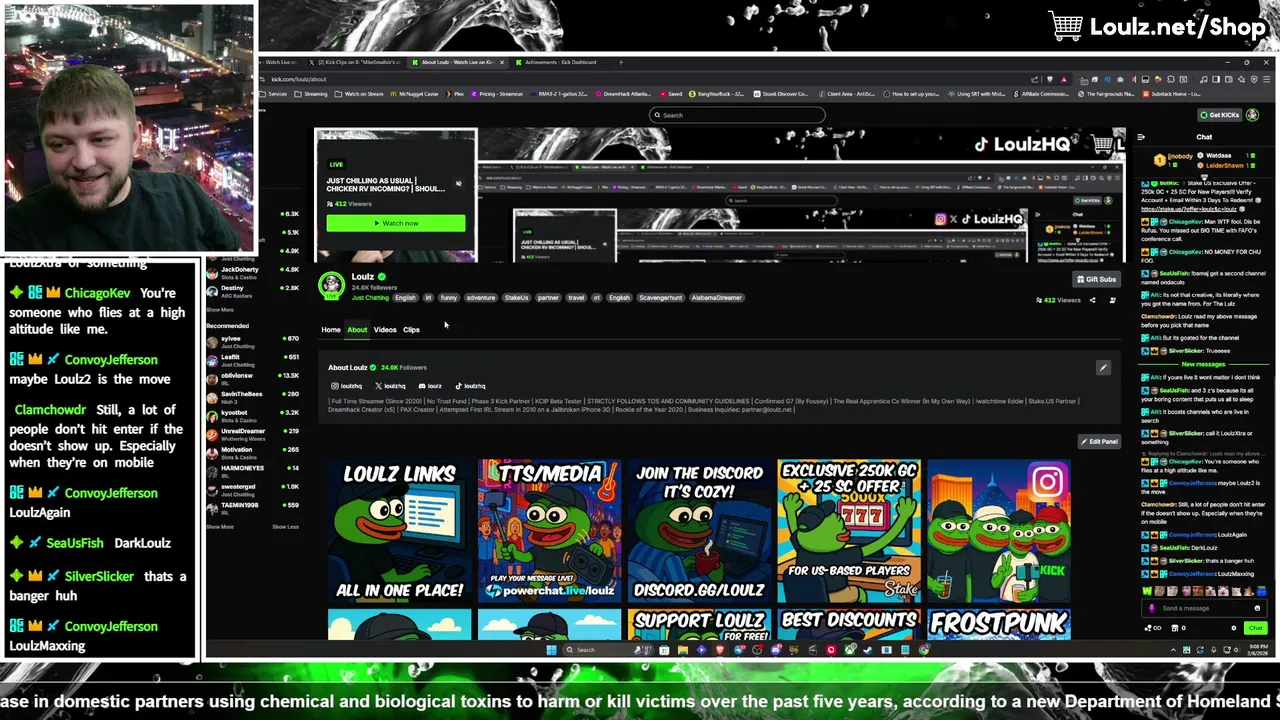Switch to the Clips tab
Screen dimensions: 1280x720
411,329
